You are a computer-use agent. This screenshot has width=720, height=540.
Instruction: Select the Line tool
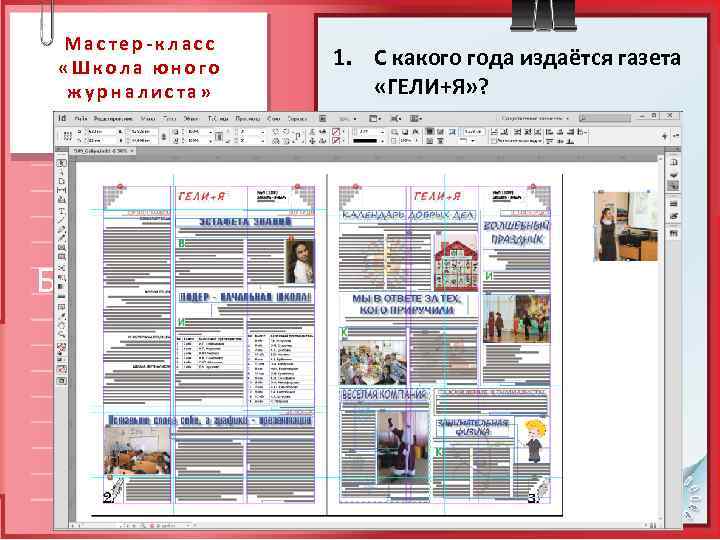tap(61, 220)
